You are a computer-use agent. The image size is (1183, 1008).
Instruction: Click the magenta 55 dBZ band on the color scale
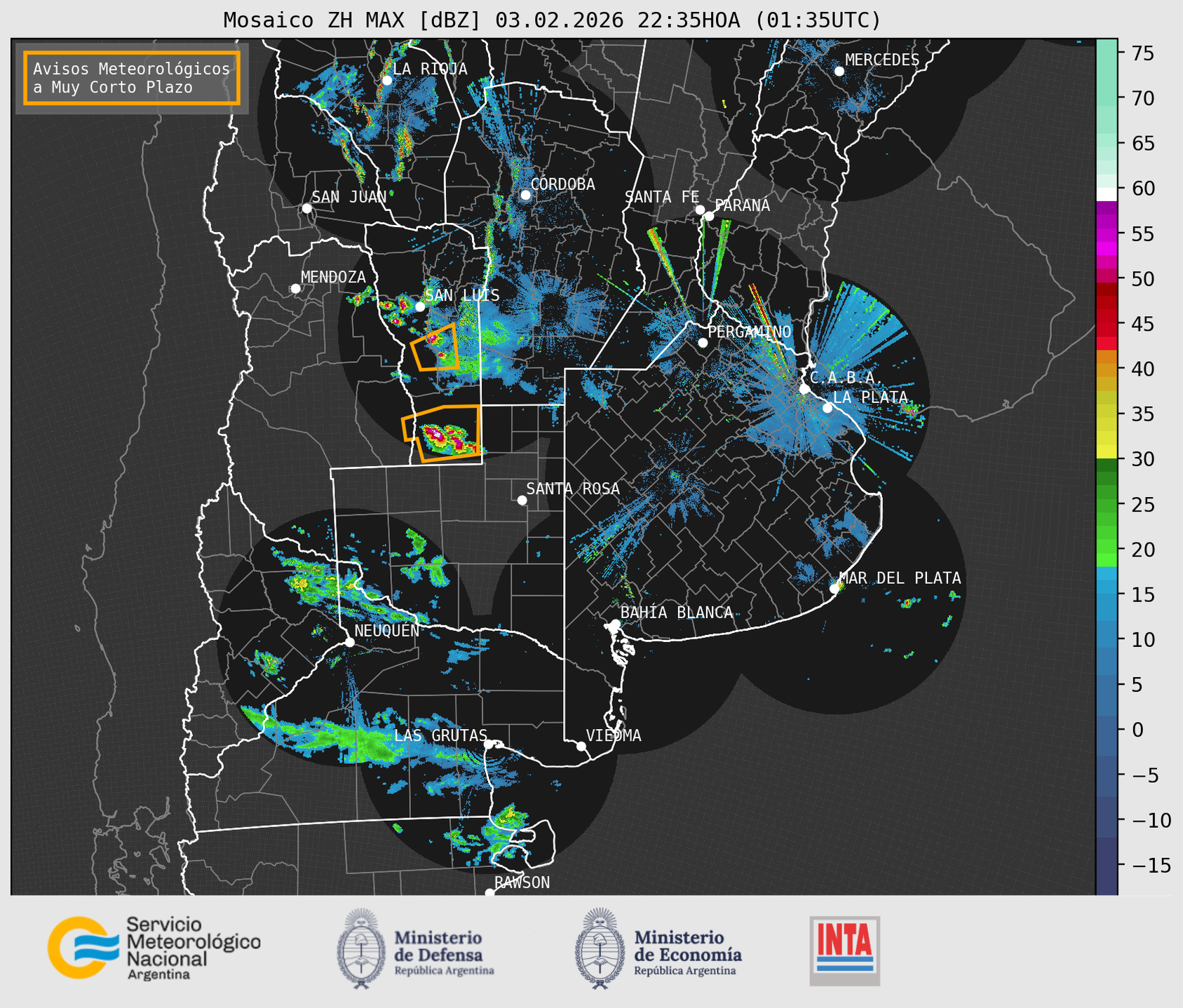1107,234
